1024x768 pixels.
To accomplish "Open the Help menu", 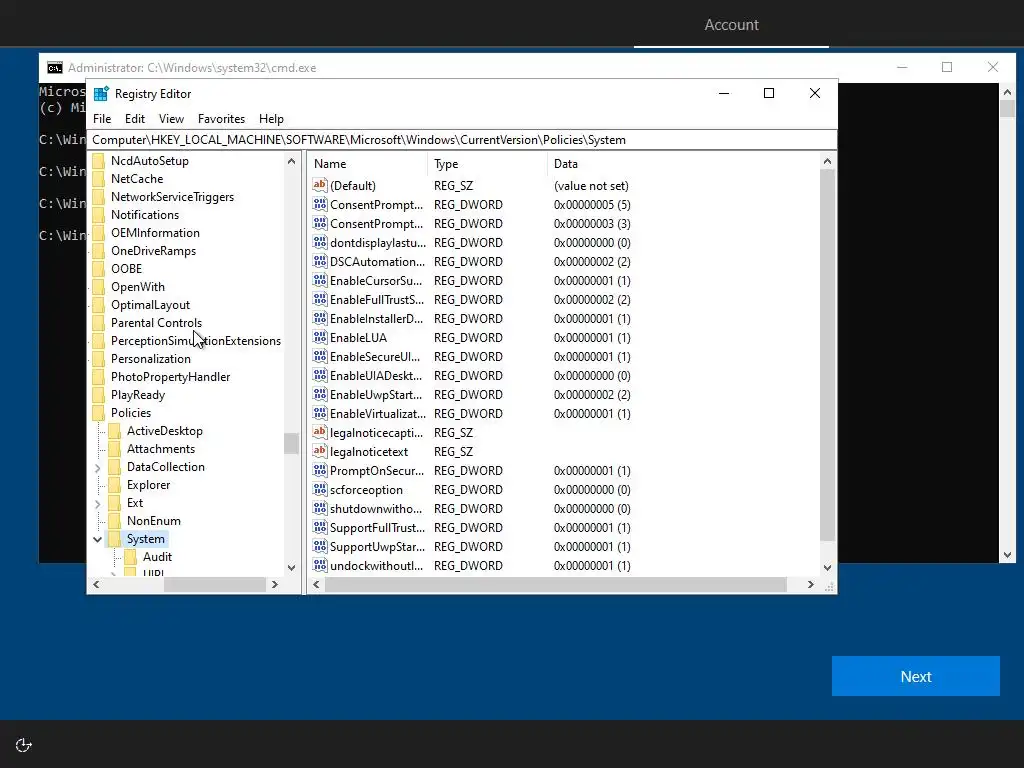I will 271,119.
